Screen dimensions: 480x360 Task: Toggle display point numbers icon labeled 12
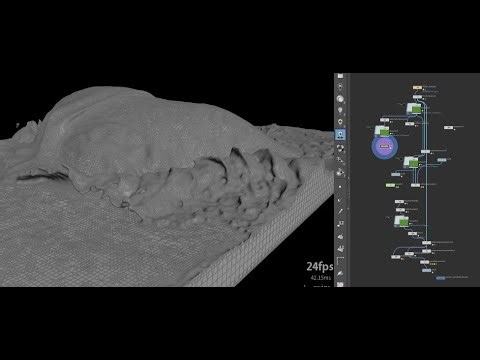pyautogui.click(x=340, y=224)
